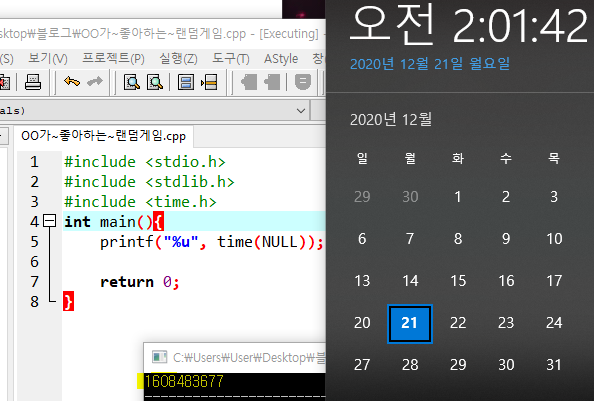Click the 화 weekday header in calendar
This screenshot has height=401, width=594.
[458, 158]
